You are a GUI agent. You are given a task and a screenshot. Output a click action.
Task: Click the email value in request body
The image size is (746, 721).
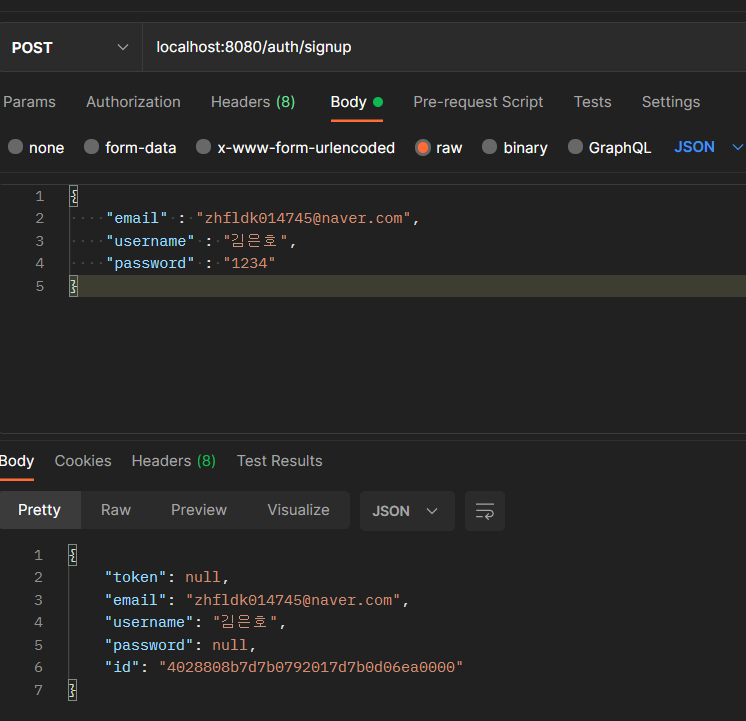(303, 218)
